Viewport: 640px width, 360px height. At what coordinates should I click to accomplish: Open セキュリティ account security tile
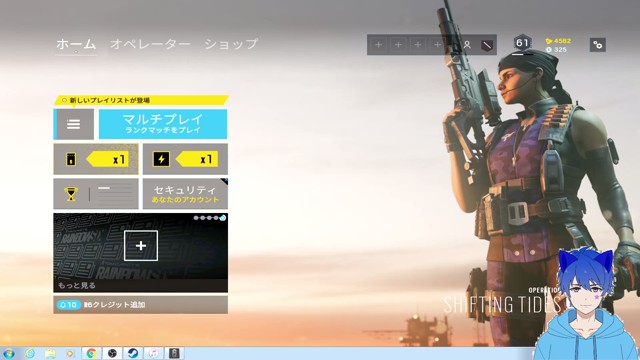tap(185, 194)
